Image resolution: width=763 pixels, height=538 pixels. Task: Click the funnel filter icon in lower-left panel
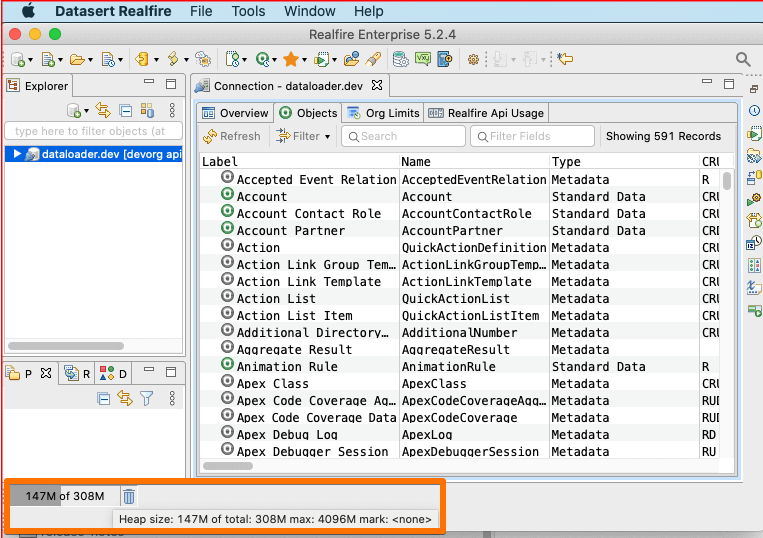coord(146,398)
